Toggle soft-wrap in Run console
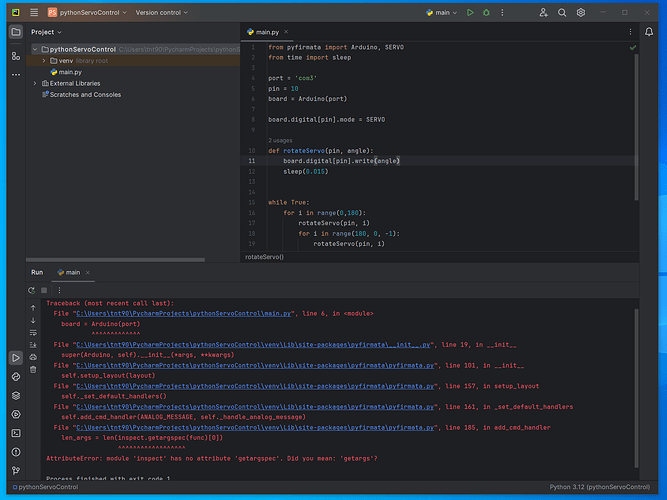The height and width of the screenshot is (500, 667). pyautogui.click(x=33, y=332)
